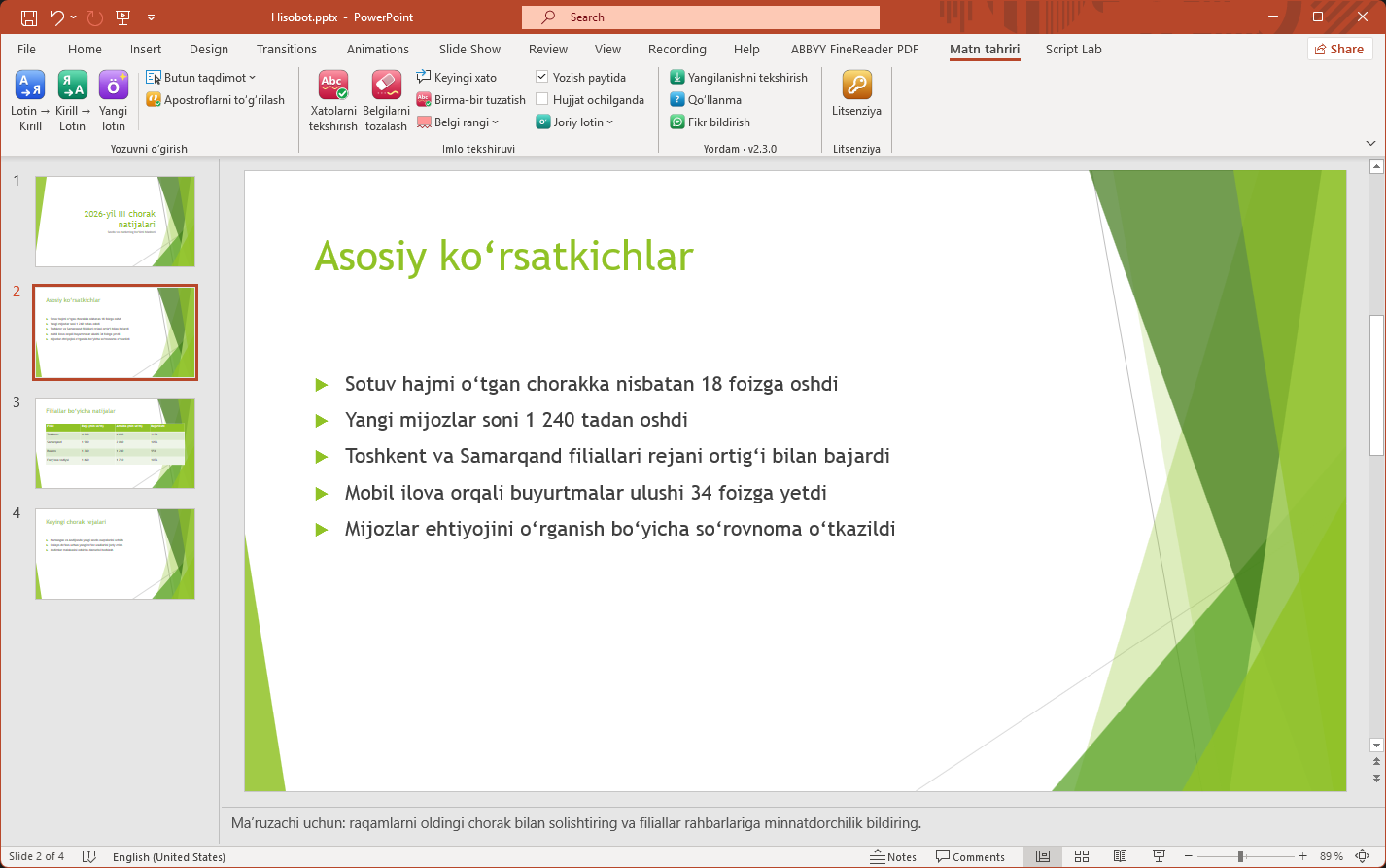This screenshot has height=868, width=1386.
Task: Select slide 1 thumbnail
Action: click(x=115, y=222)
